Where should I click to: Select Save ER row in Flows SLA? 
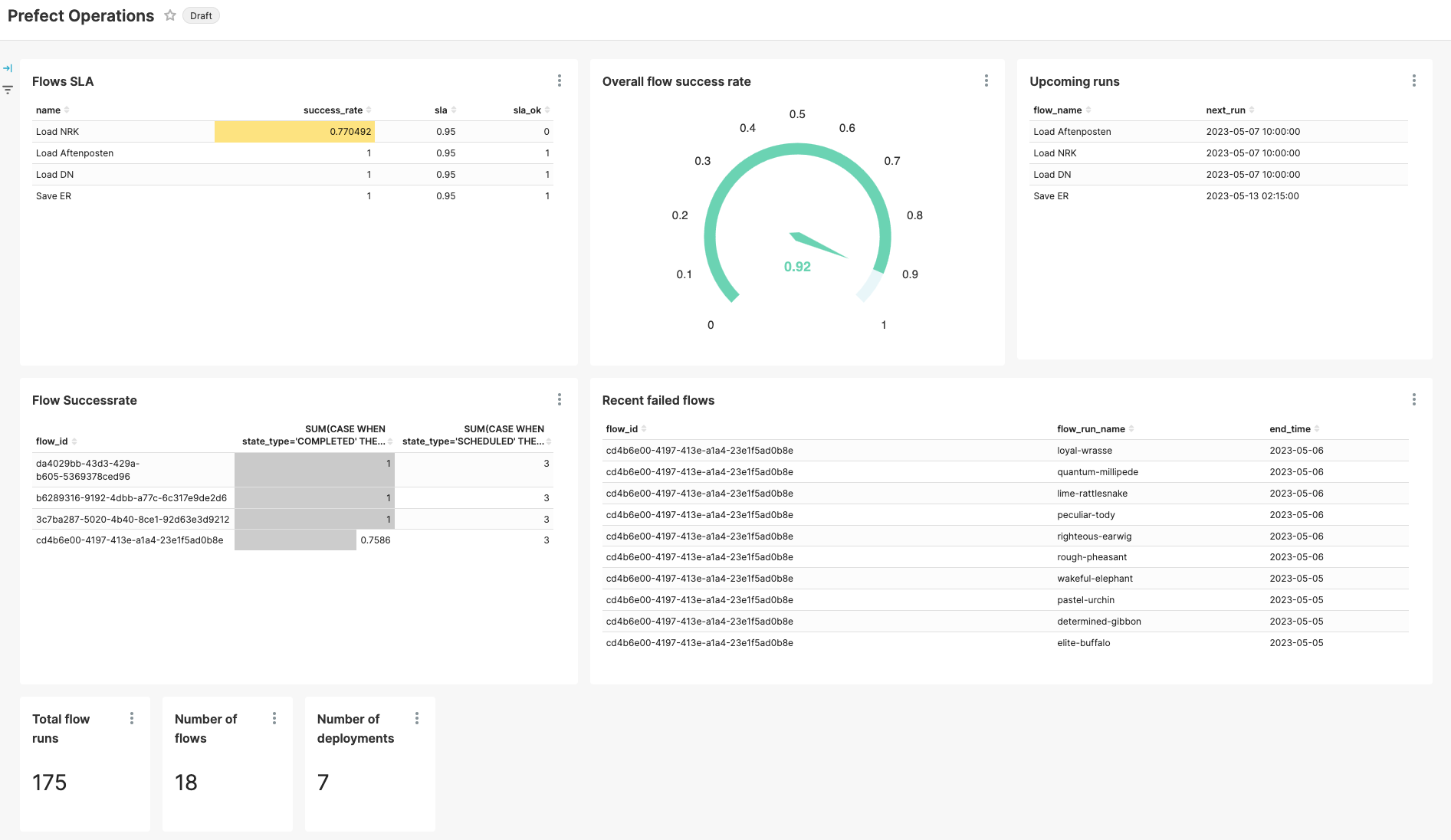tap(293, 196)
